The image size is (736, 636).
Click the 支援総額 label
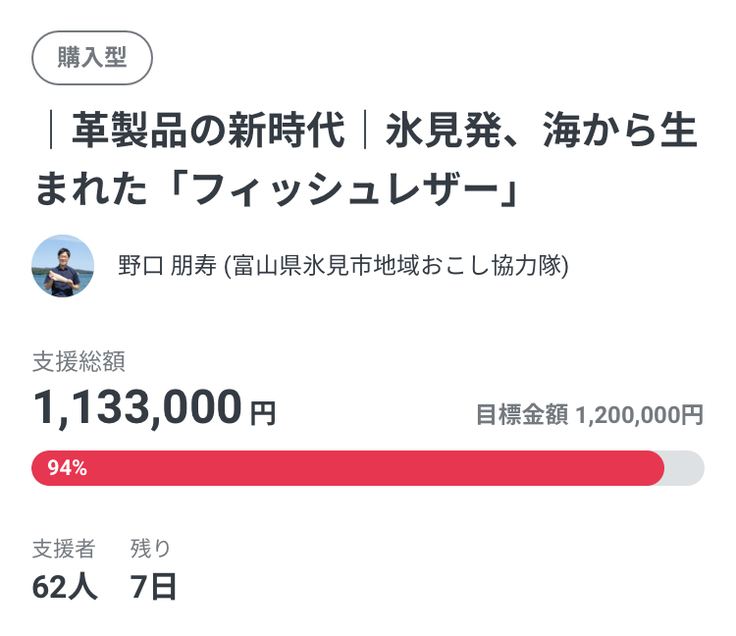click(79, 362)
